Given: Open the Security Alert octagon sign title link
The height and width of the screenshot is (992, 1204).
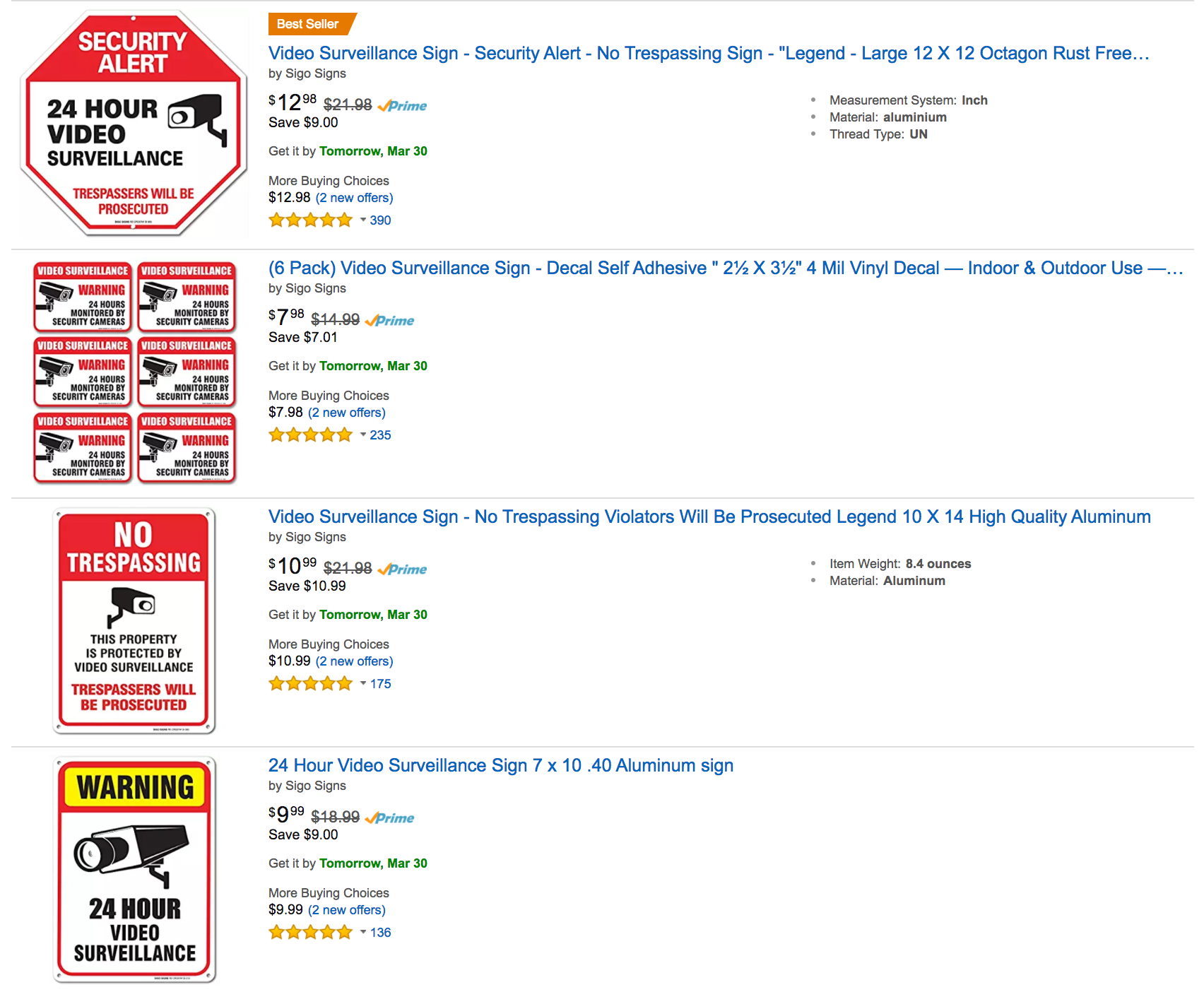Looking at the screenshot, I should tap(709, 54).
